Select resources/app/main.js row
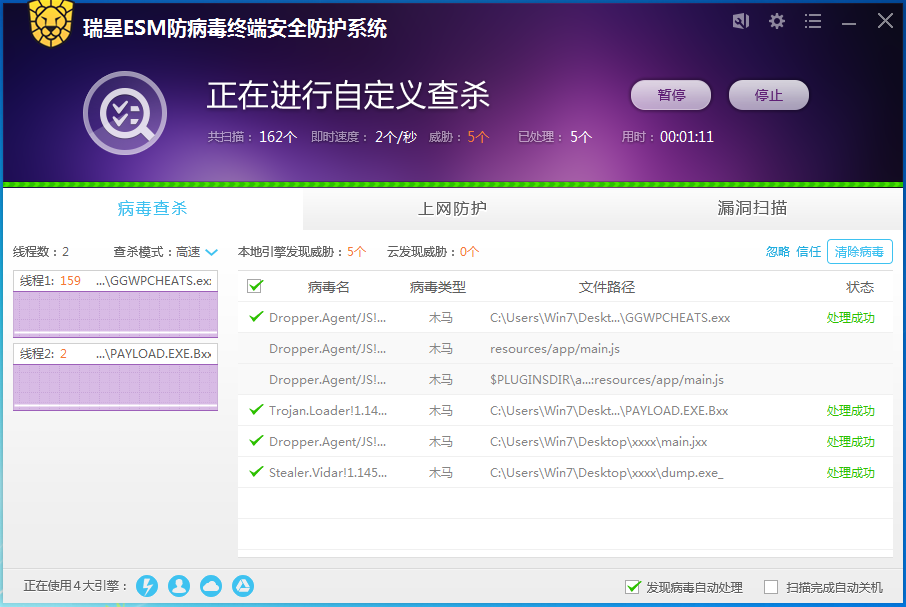The width and height of the screenshot is (906, 607). pyautogui.click(x=565, y=348)
